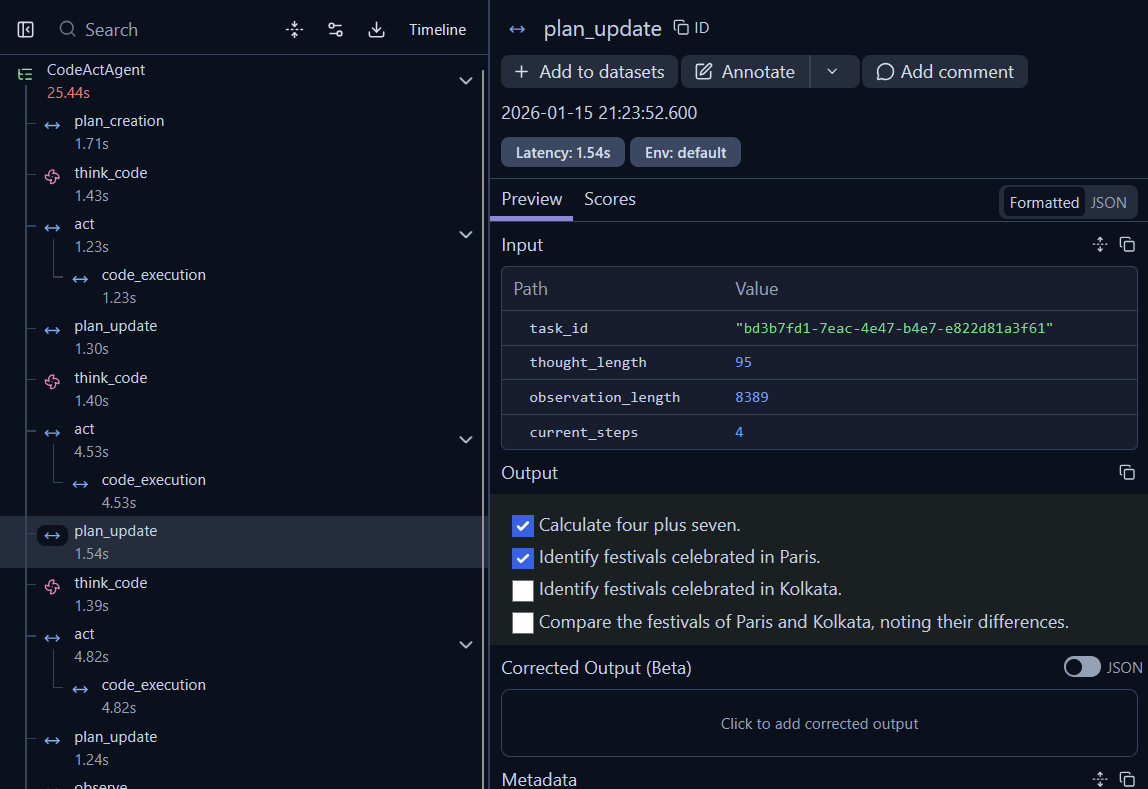The width and height of the screenshot is (1148, 789).
Task: Click to add corrected output field
Action: tap(819, 723)
